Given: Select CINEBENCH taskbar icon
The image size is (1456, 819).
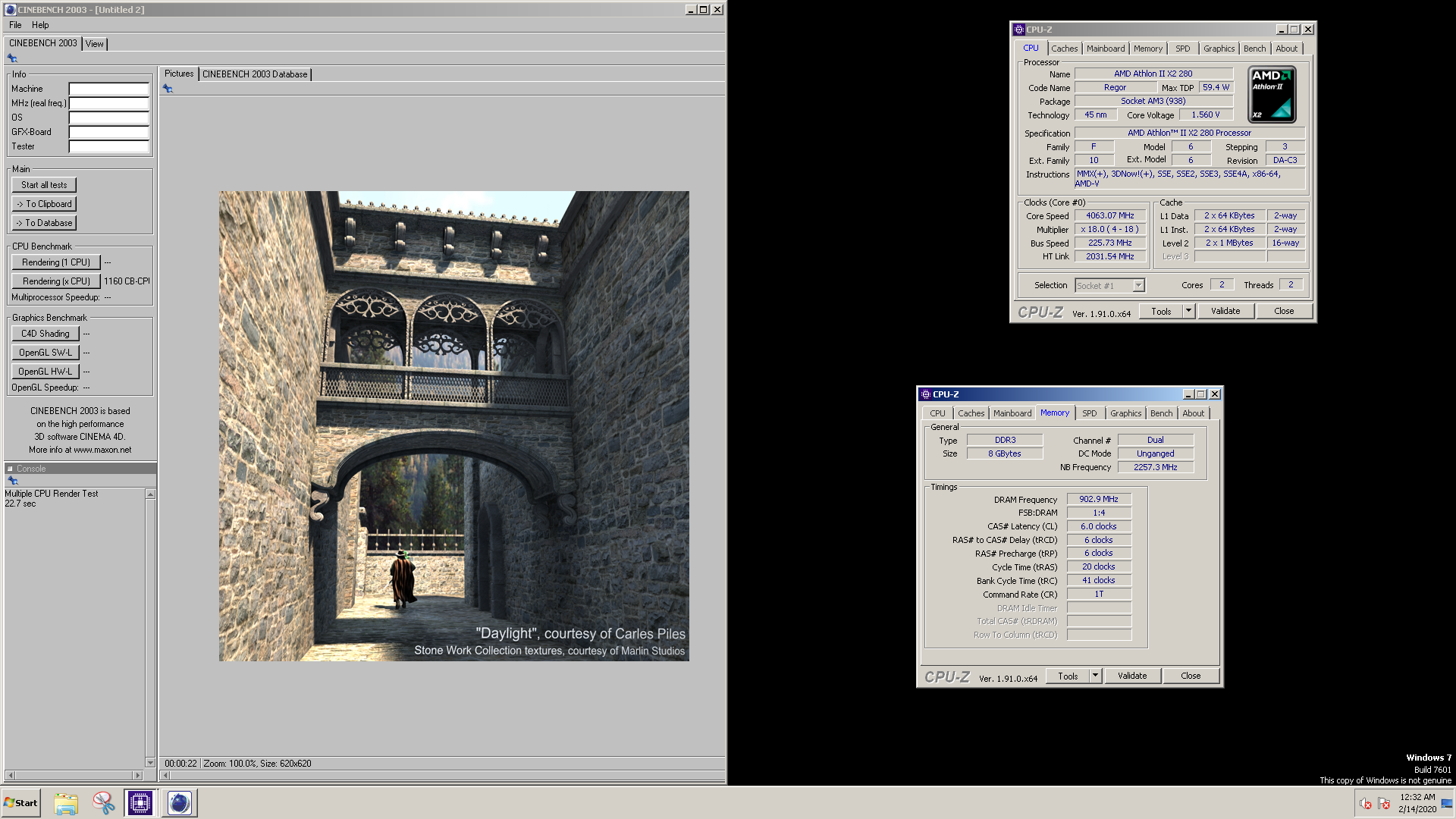Looking at the screenshot, I should coord(180,803).
